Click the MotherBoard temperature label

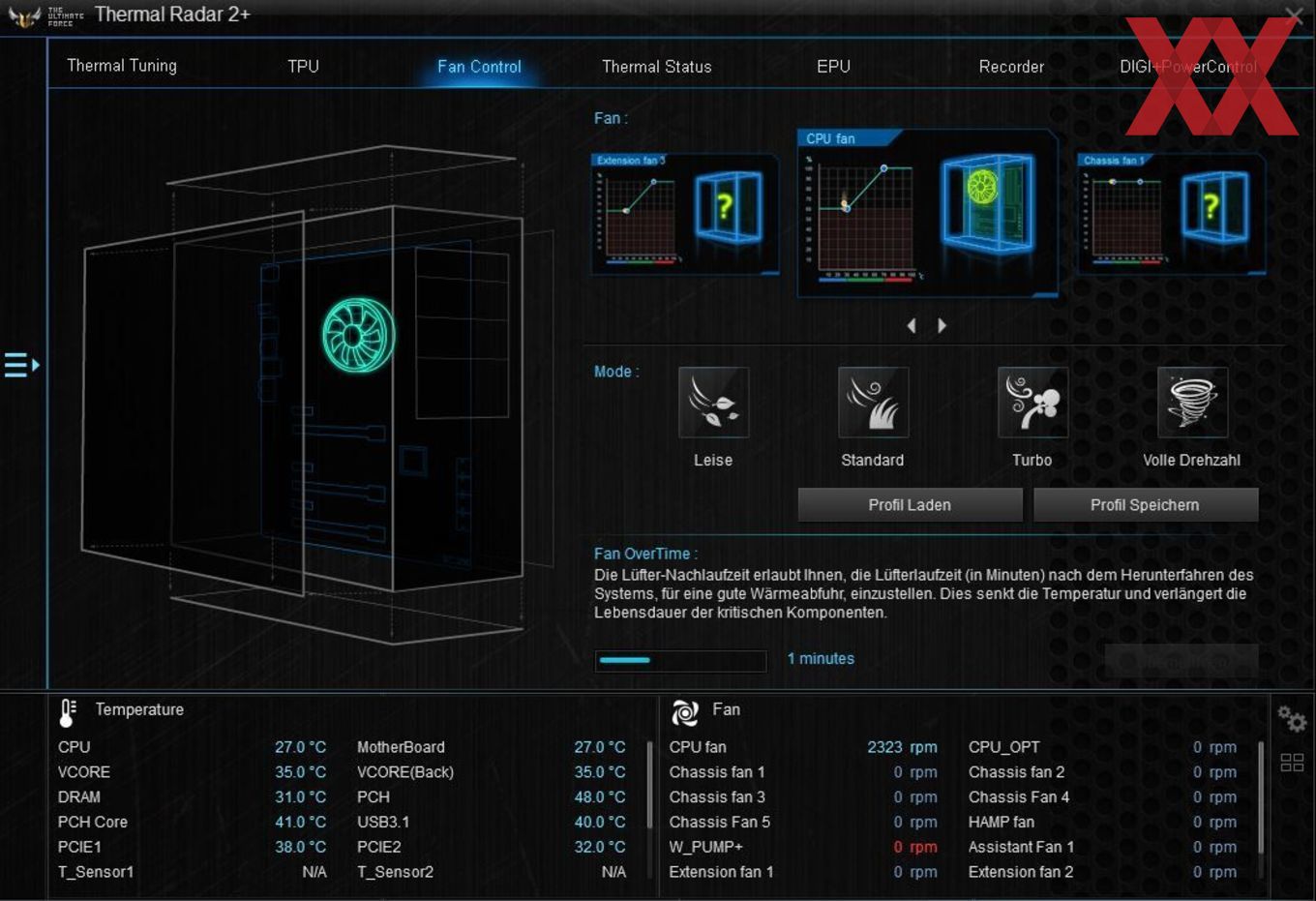pyautogui.click(x=401, y=747)
